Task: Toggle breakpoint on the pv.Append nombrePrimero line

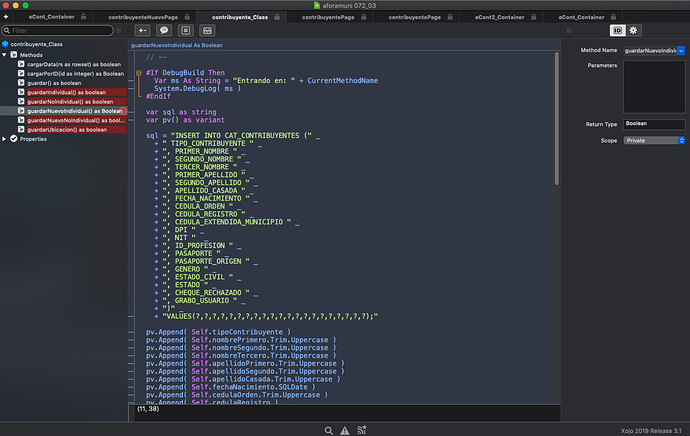Action: (x=131, y=340)
